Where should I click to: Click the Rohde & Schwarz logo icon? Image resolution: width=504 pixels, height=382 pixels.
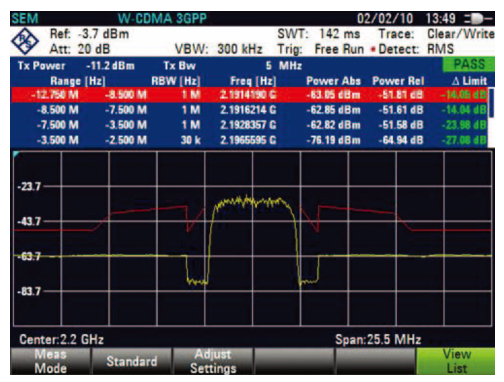pyautogui.click(x=25, y=41)
